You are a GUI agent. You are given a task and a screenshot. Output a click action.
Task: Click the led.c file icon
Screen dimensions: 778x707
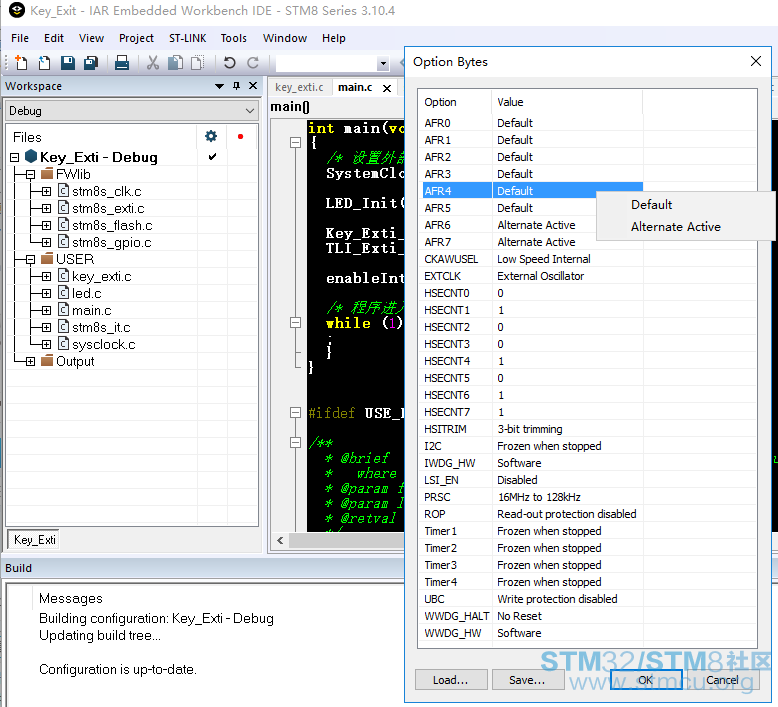coord(64,293)
